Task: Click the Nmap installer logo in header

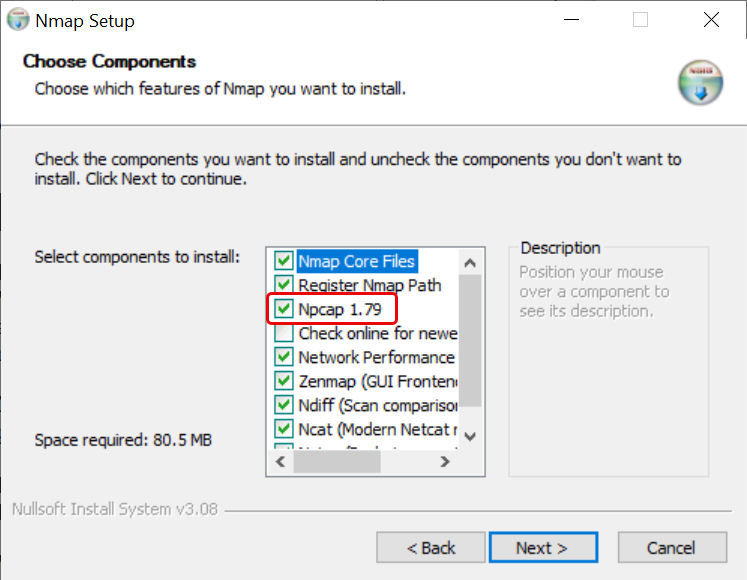Action: 699,83
